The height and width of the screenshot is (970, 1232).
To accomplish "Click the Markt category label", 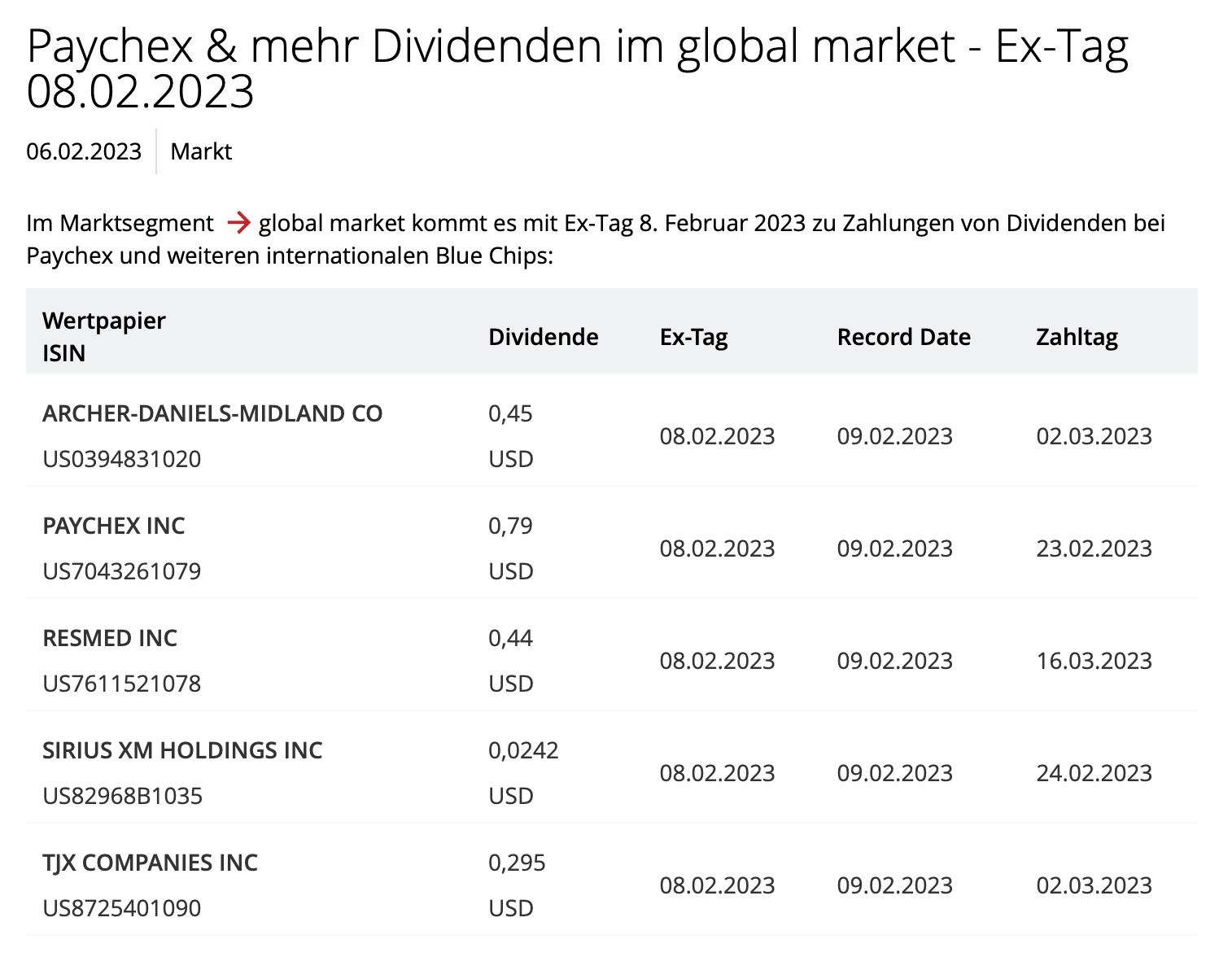I will coord(201,151).
